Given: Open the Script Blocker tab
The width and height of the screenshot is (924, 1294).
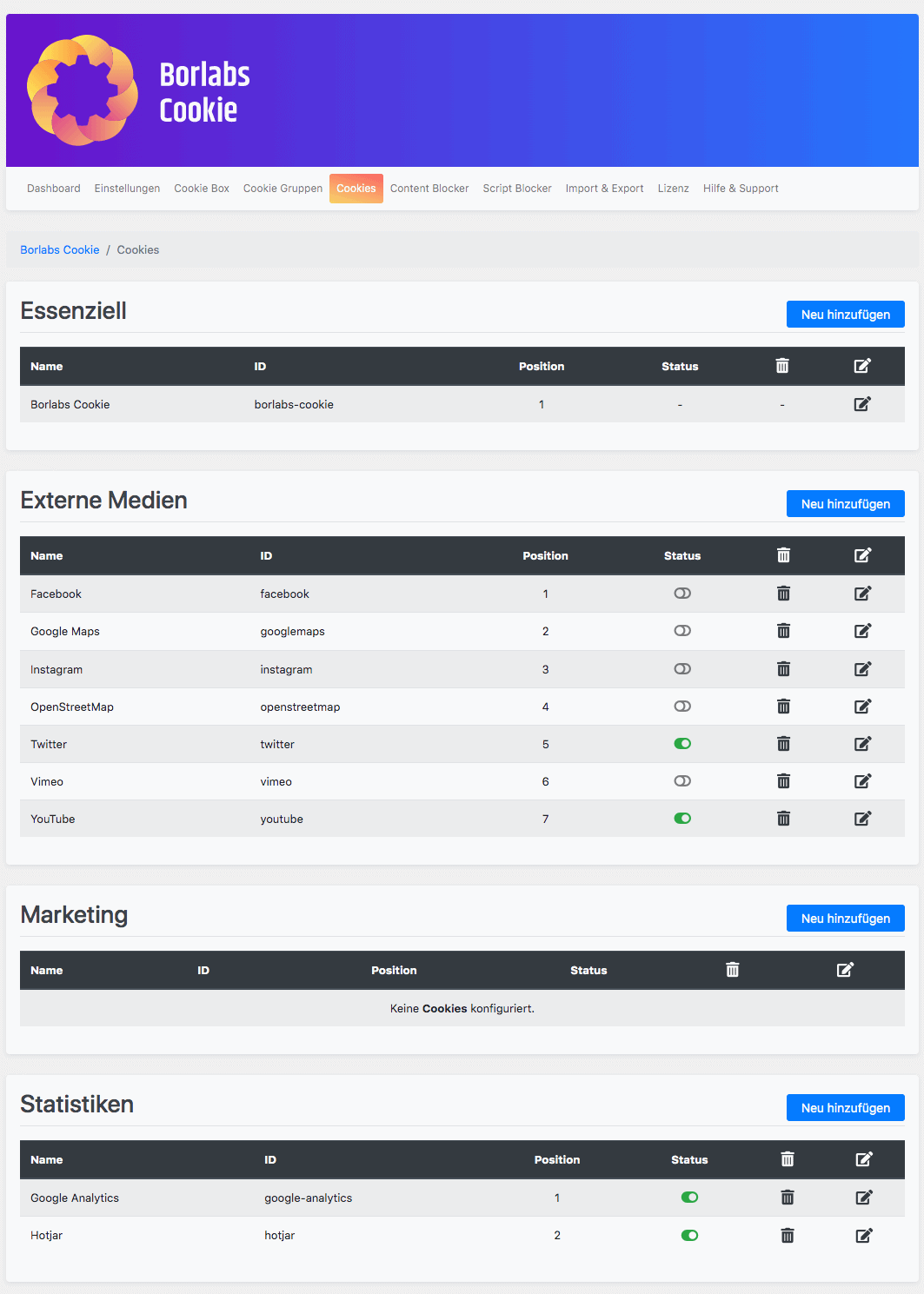Looking at the screenshot, I should pos(517,189).
